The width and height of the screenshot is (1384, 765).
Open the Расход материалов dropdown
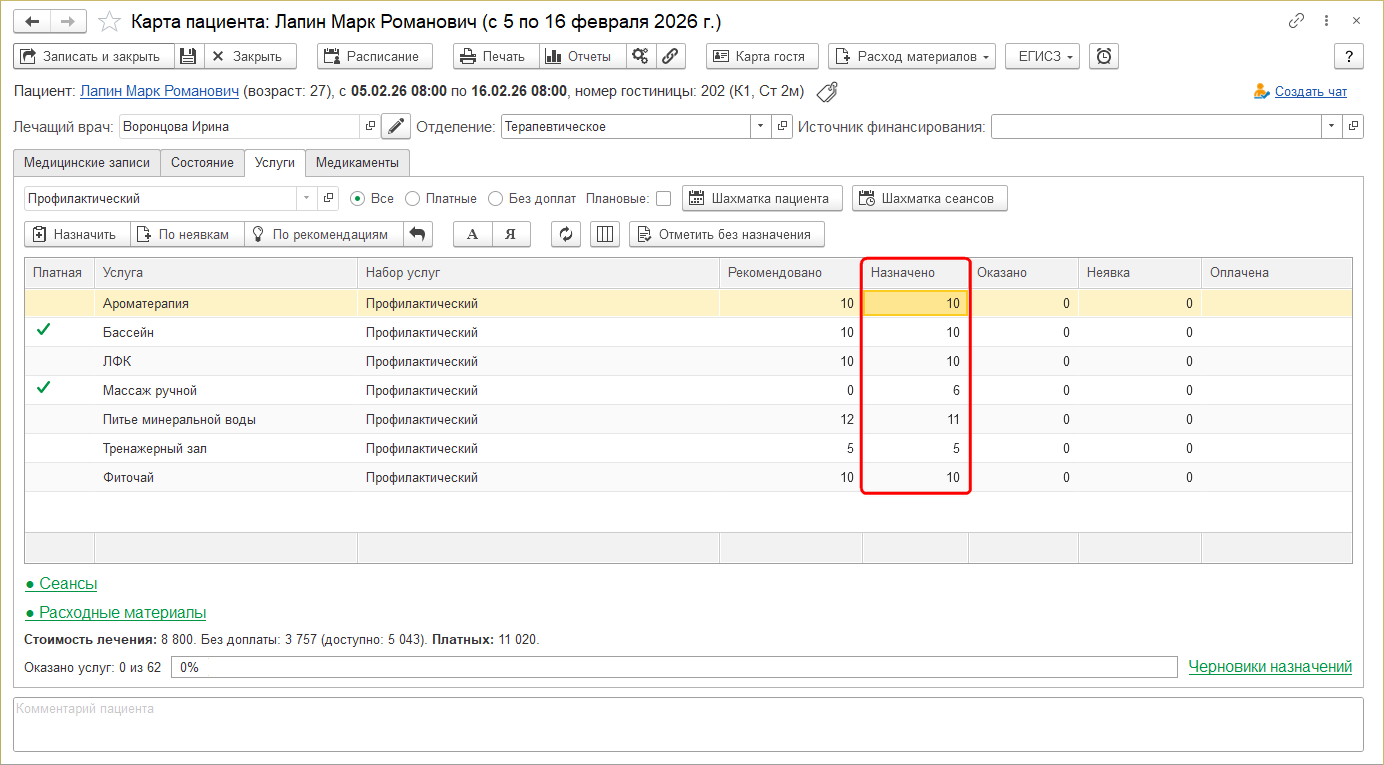point(912,56)
